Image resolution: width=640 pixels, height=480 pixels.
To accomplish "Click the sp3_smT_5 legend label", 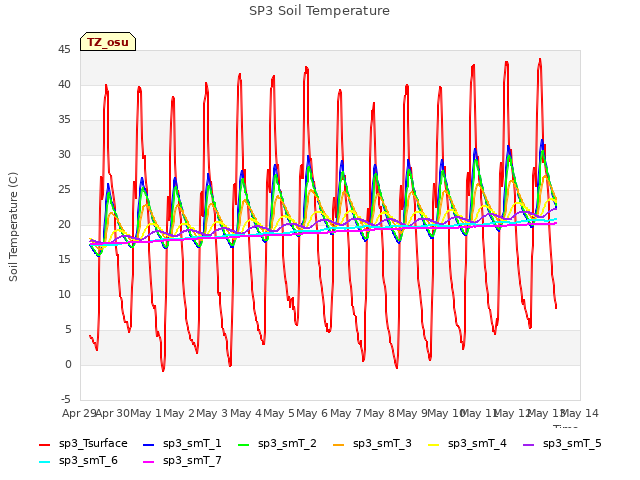I will 572,443.
